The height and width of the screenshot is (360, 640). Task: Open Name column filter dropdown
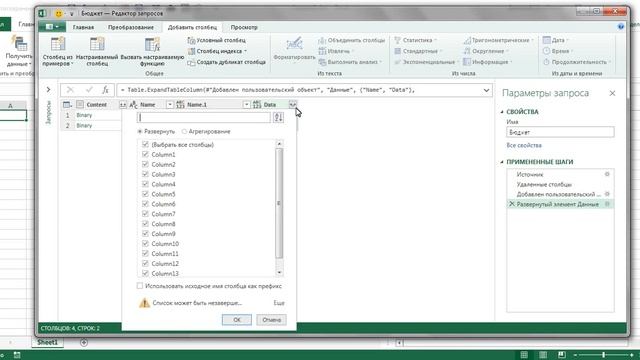coord(170,105)
